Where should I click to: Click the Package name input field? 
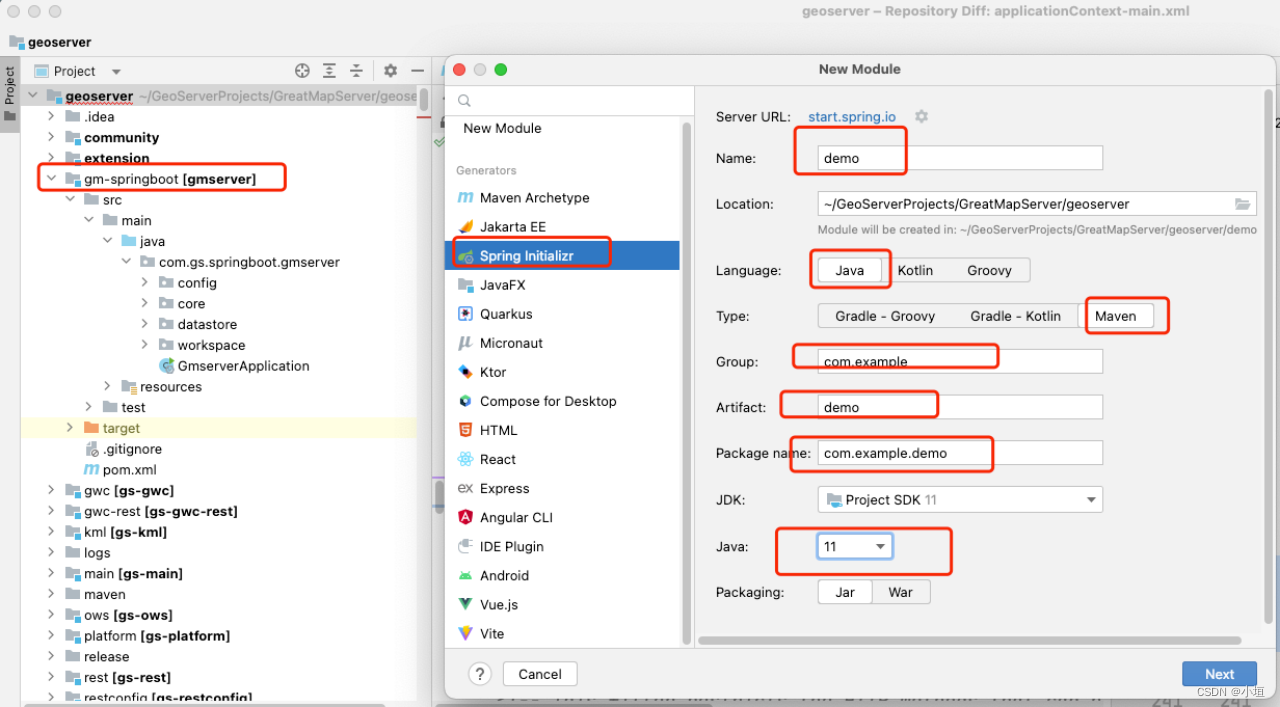click(960, 453)
